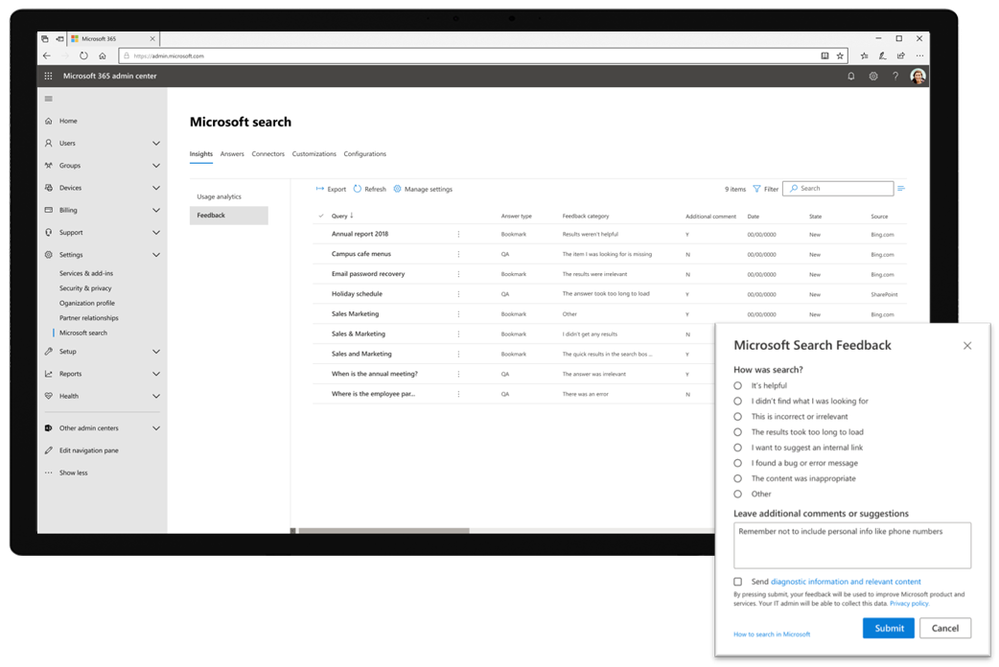Expand the Setup navigation section

coord(156,352)
